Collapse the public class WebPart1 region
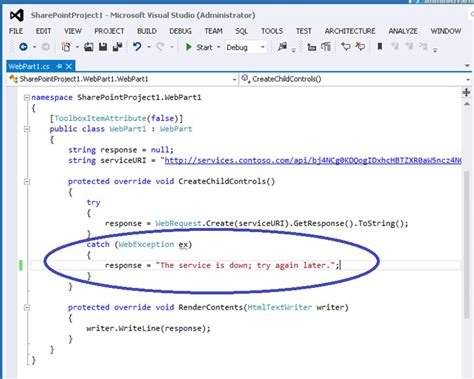The image size is (474, 379). [x=27, y=129]
